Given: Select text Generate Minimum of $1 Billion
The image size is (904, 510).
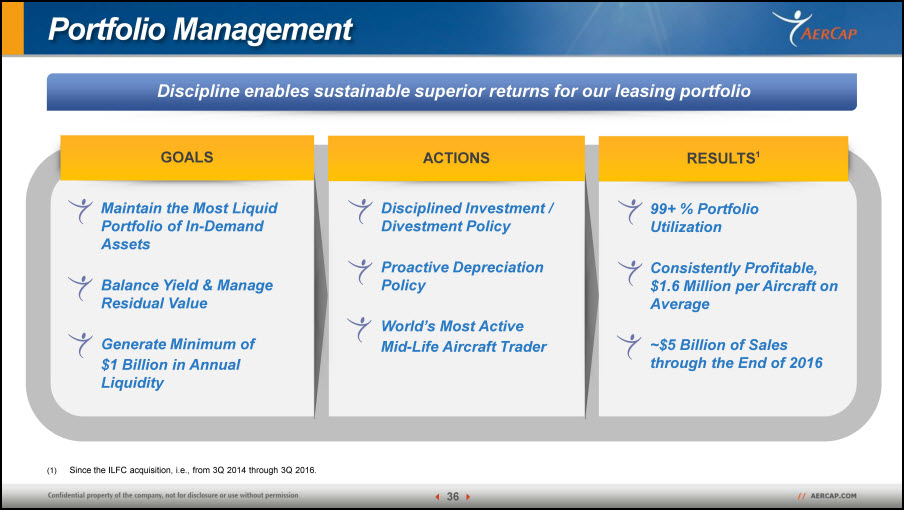Looking at the screenshot, I should [x=178, y=363].
